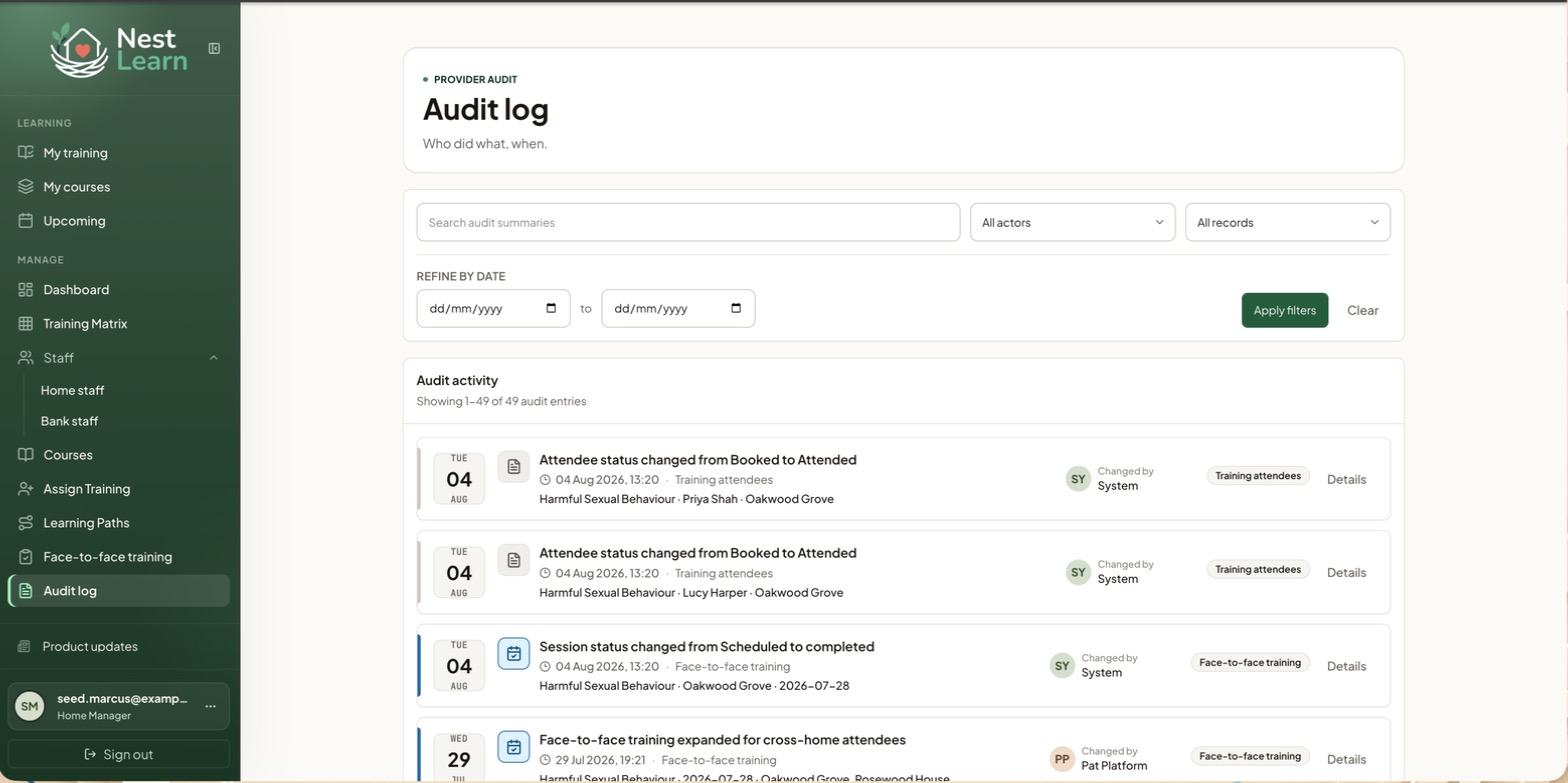Click document icon on Lucy Harper entry

point(513,560)
